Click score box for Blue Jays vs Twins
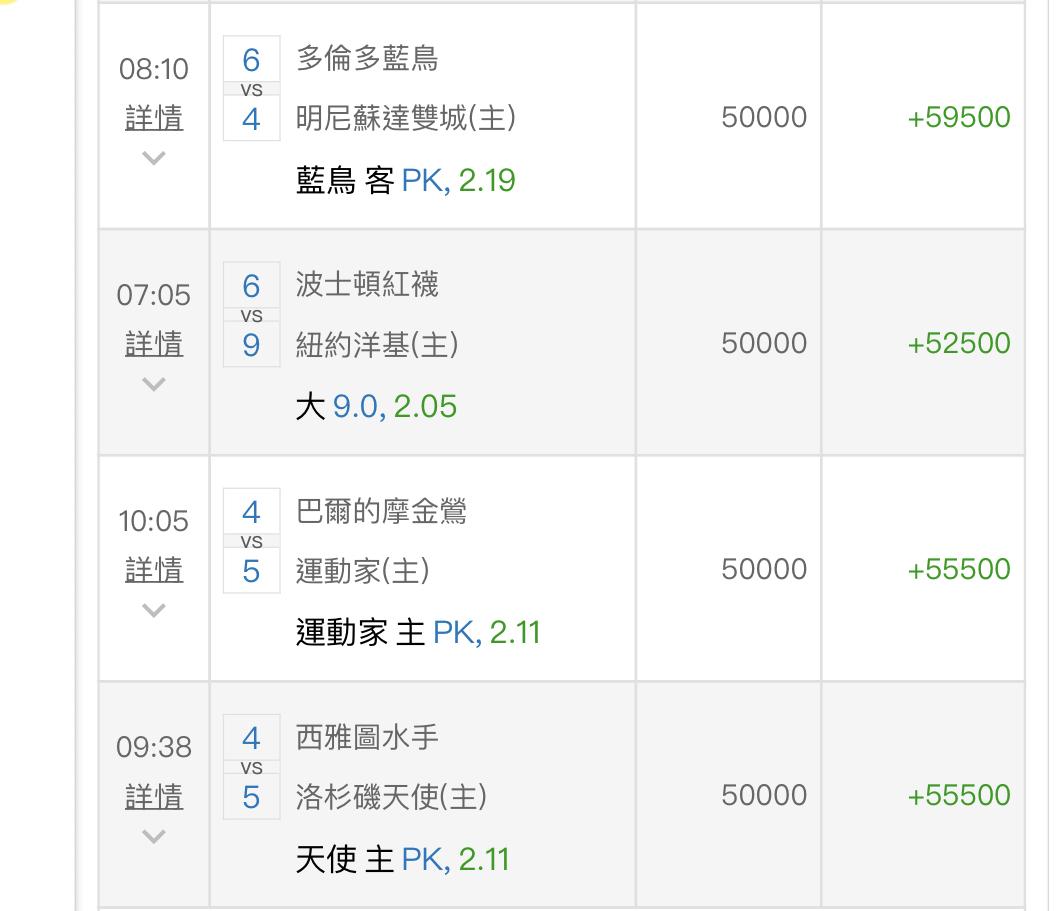This screenshot has height=911, width=1061. [x=251, y=89]
